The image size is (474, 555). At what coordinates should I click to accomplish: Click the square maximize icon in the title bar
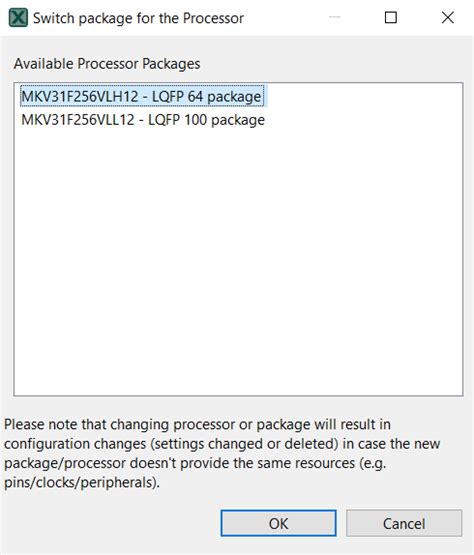click(390, 17)
